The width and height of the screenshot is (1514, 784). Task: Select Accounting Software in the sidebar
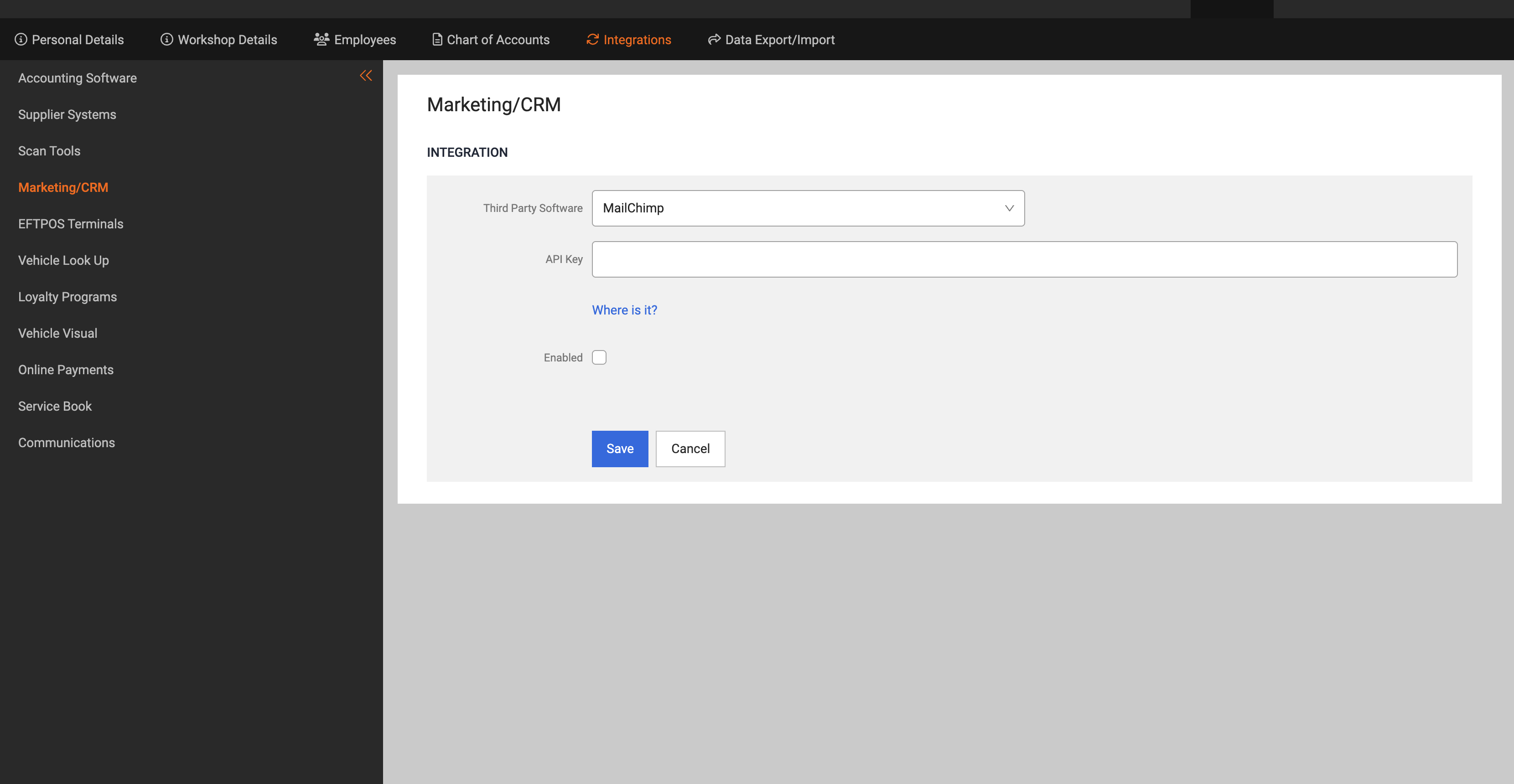coord(78,78)
